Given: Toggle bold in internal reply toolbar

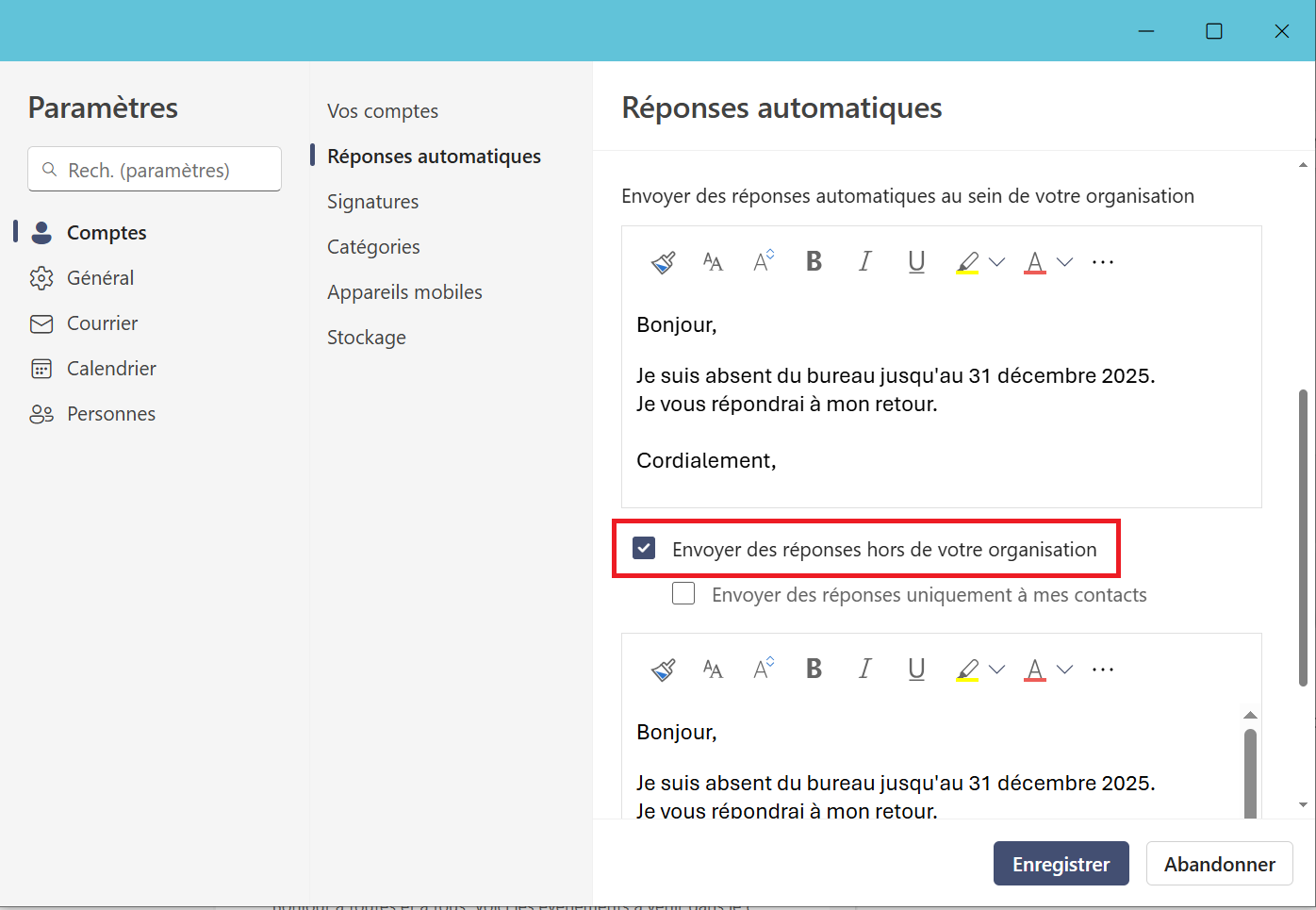Looking at the screenshot, I should (x=814, y=261).
